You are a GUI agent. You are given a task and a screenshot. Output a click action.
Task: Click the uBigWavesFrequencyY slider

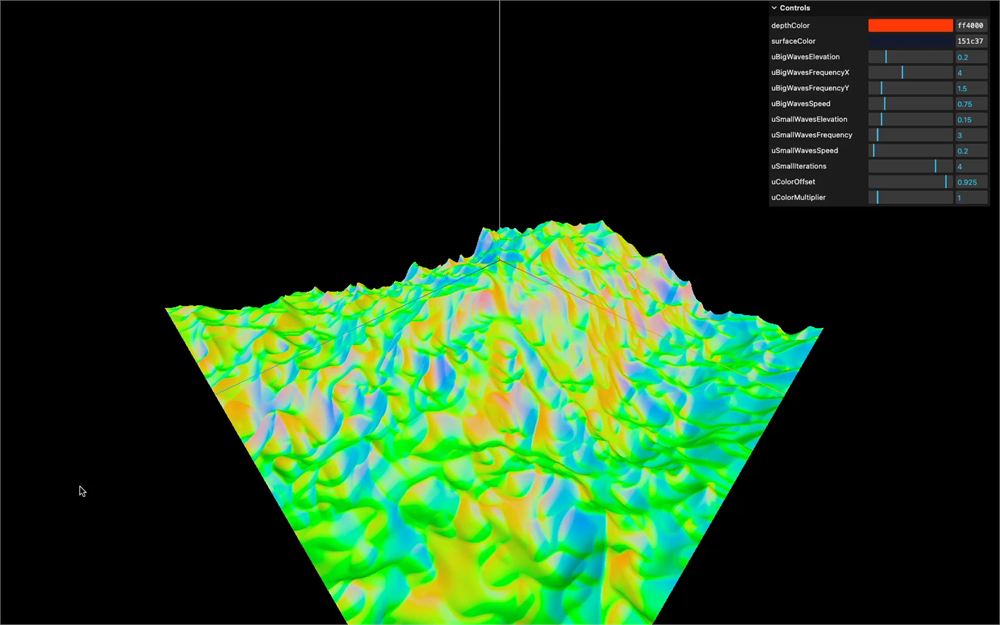pyautogui.click(x=910, y=88)
